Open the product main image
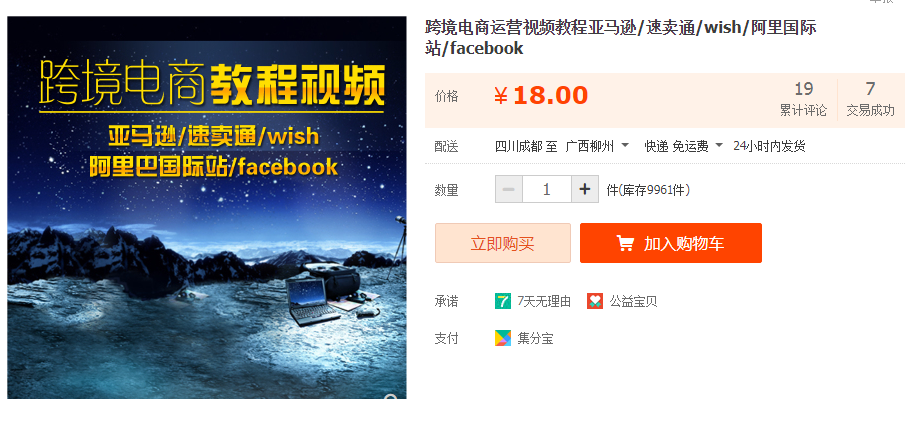This screenshot has height=422, width=905. coord(207,207)
